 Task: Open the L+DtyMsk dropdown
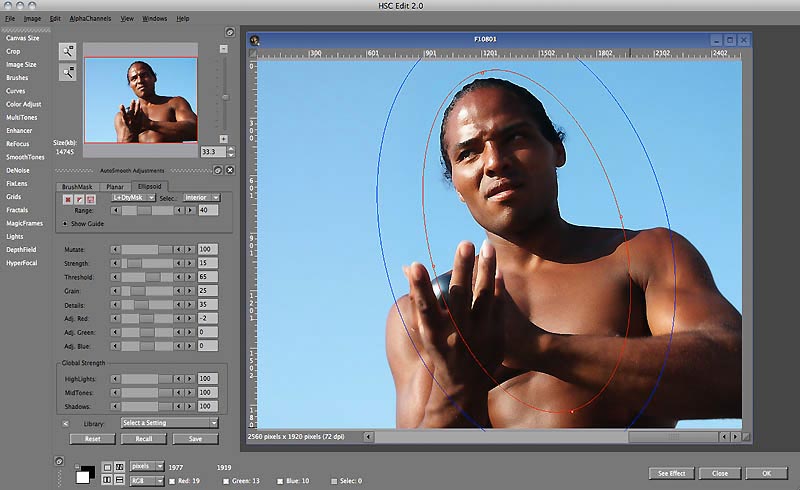pyautogui.click(x=133, y=198)
